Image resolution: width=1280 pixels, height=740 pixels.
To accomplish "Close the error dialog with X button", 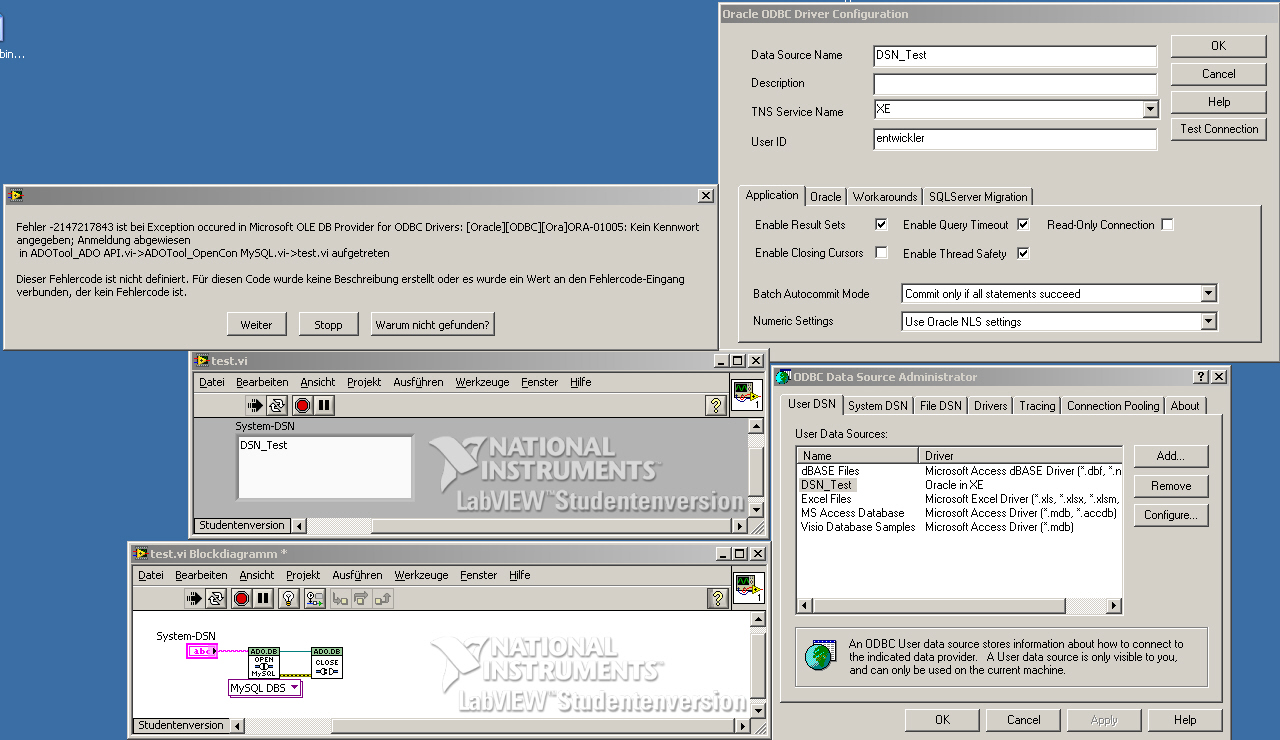I will [706, 196].
